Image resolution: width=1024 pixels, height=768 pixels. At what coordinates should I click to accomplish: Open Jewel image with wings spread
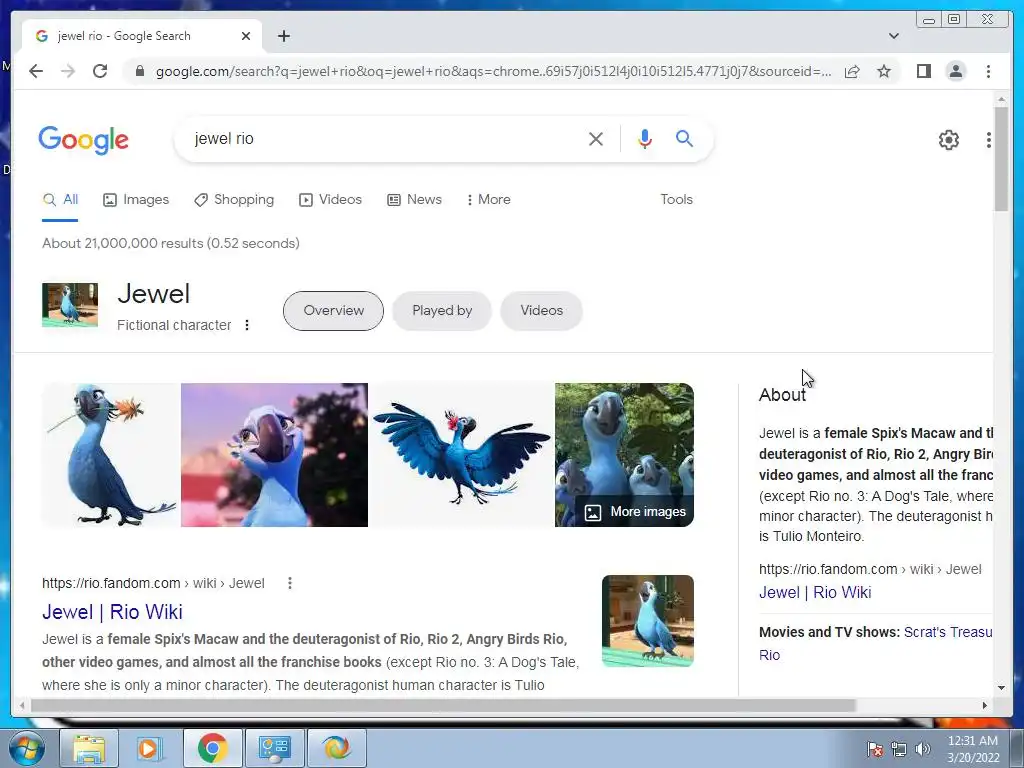(462, 455)
